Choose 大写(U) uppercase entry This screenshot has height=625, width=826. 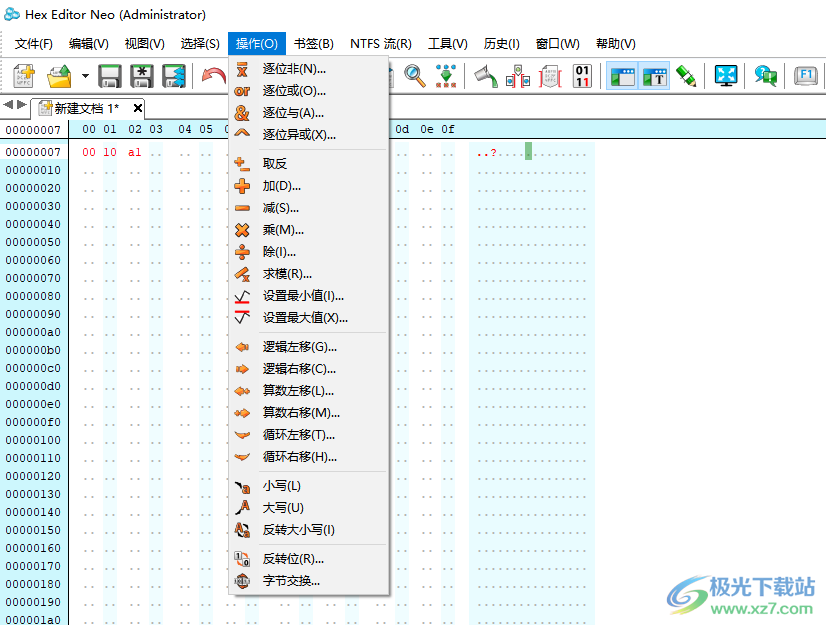point(309,508)
